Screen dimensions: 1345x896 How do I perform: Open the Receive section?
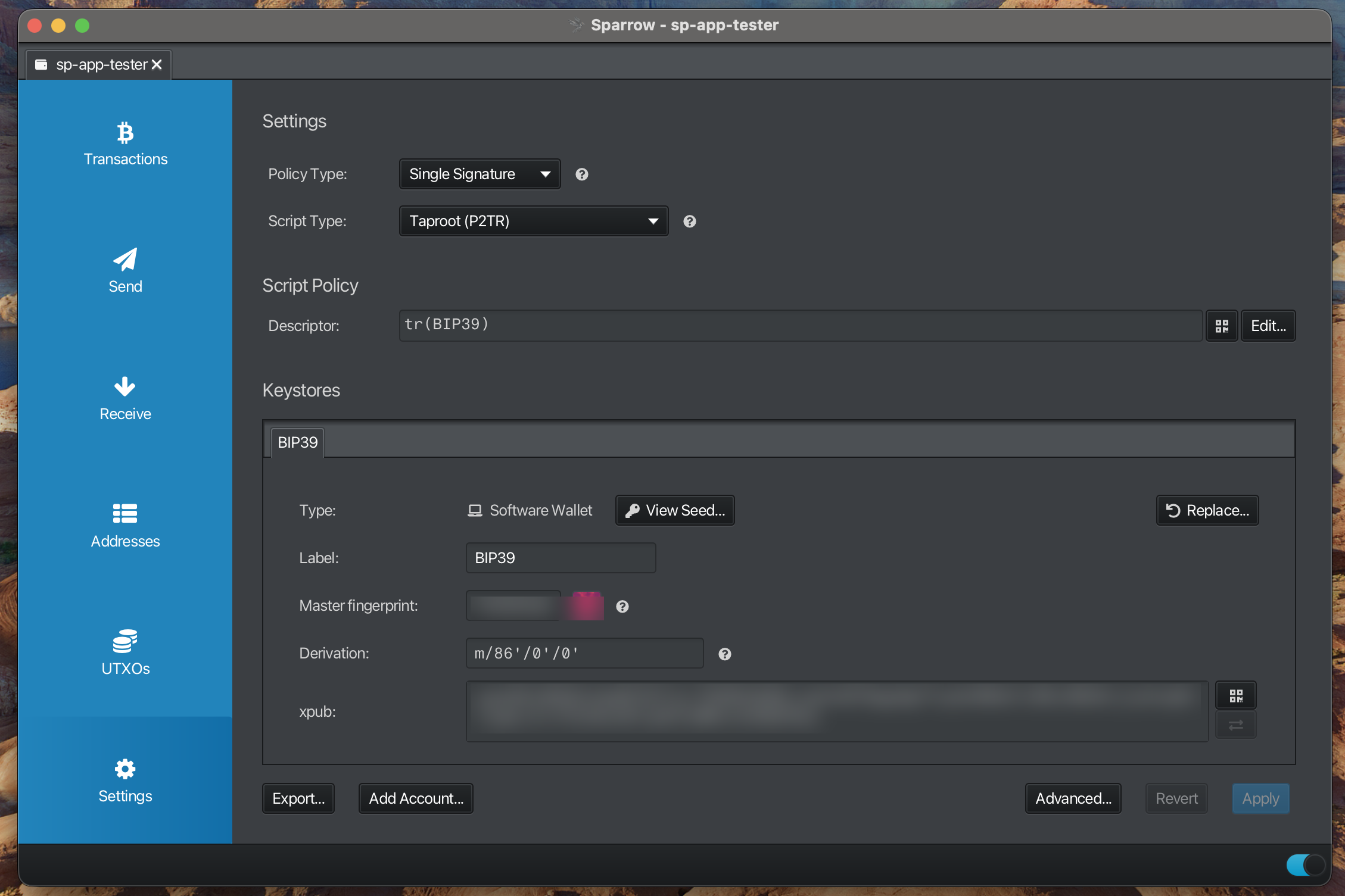click(125, 398)
